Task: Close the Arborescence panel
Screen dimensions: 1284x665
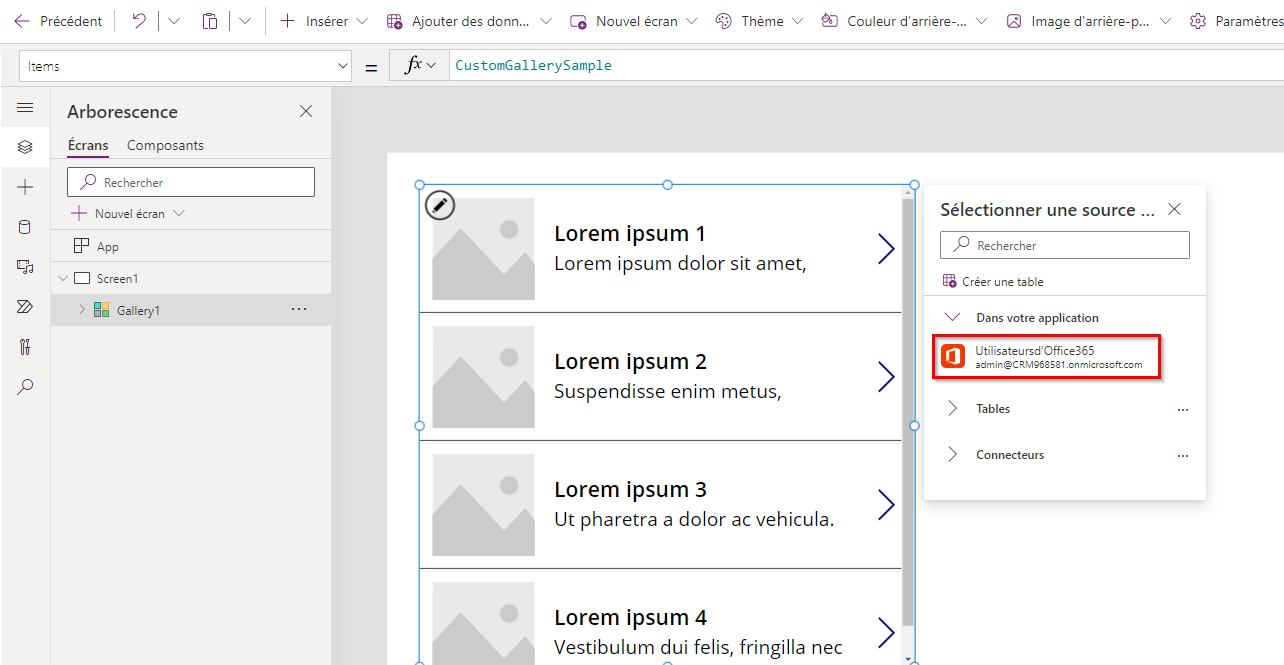Action: pos(306,111)
